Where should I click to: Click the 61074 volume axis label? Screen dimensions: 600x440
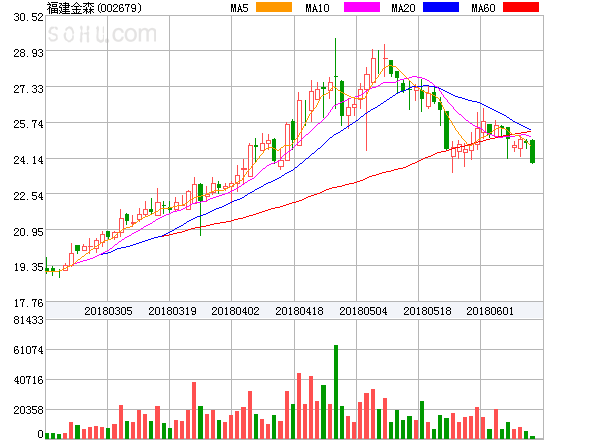28,350
